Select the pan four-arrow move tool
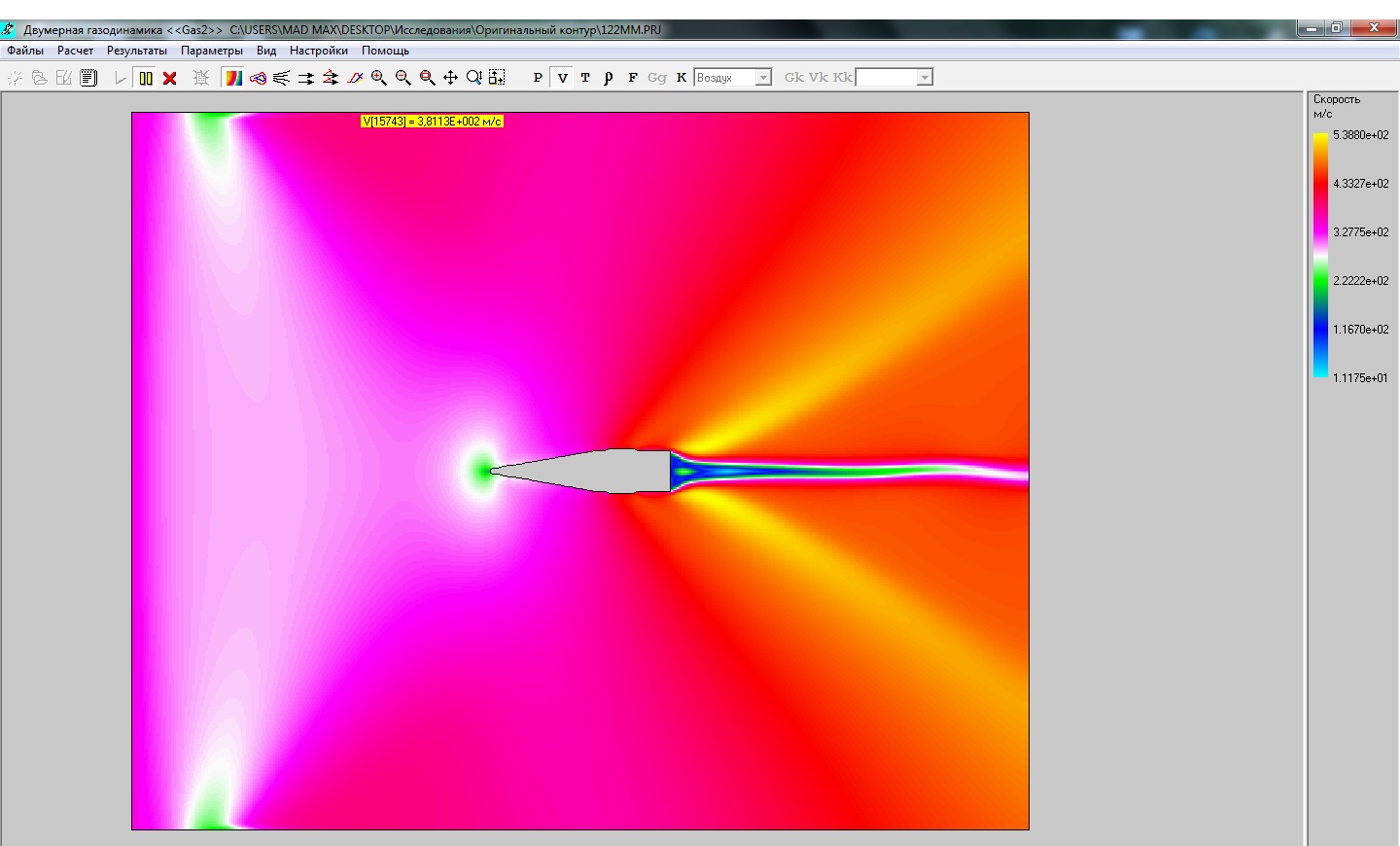 (x=450, y=78)
